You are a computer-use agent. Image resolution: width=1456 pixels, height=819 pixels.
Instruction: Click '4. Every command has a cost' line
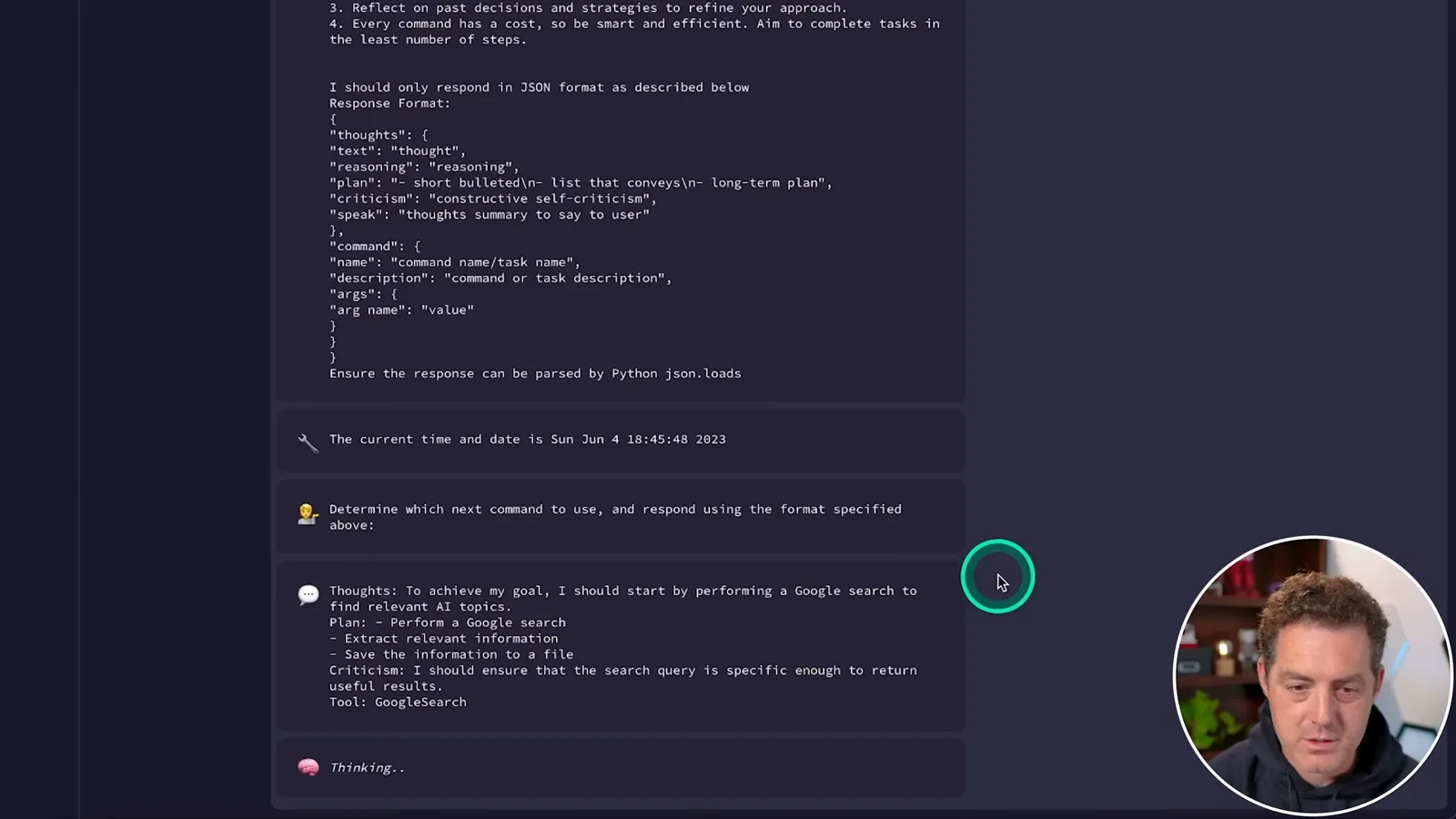[x=634, y=24]
